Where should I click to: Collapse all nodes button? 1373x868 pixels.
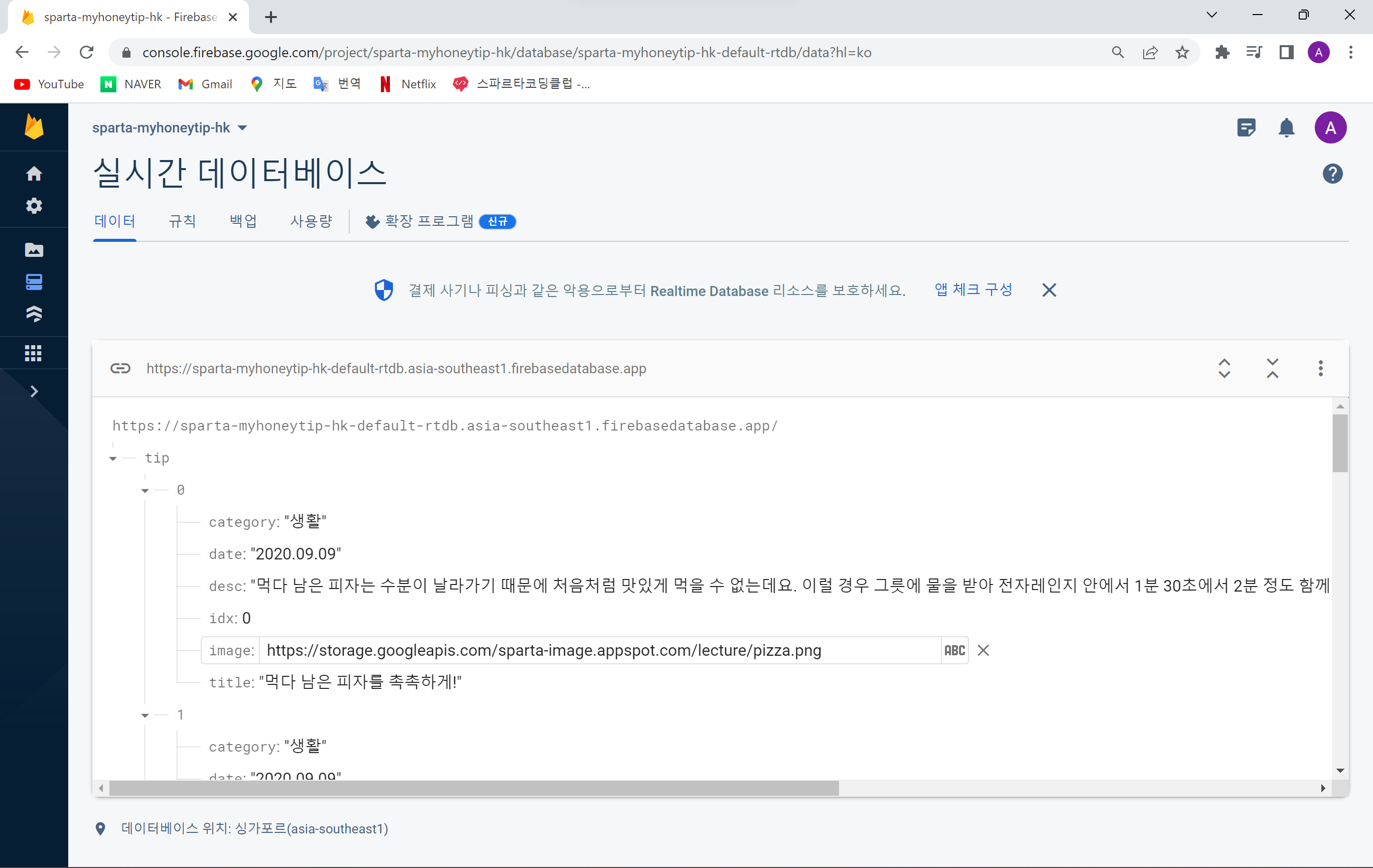coord(1272,368)
